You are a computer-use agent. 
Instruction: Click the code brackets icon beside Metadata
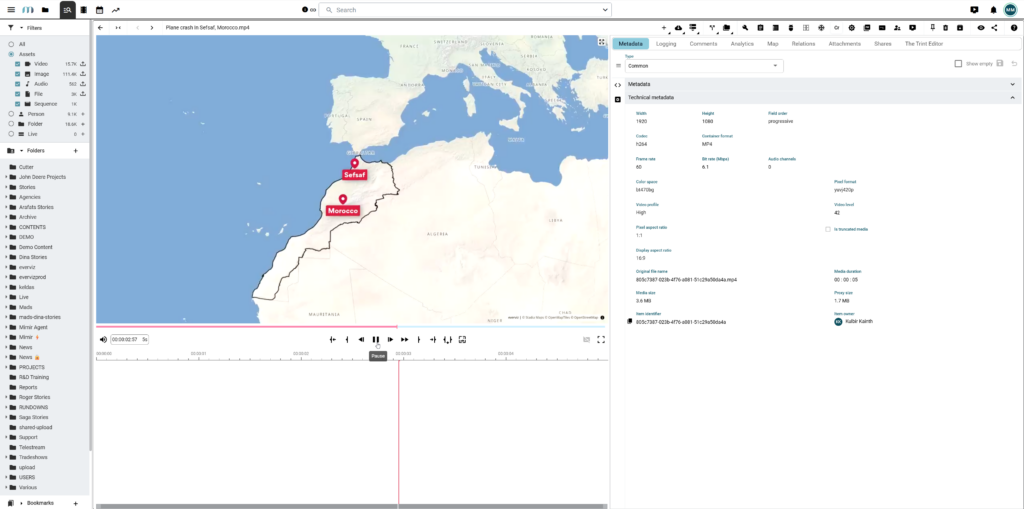pos(618,85)
